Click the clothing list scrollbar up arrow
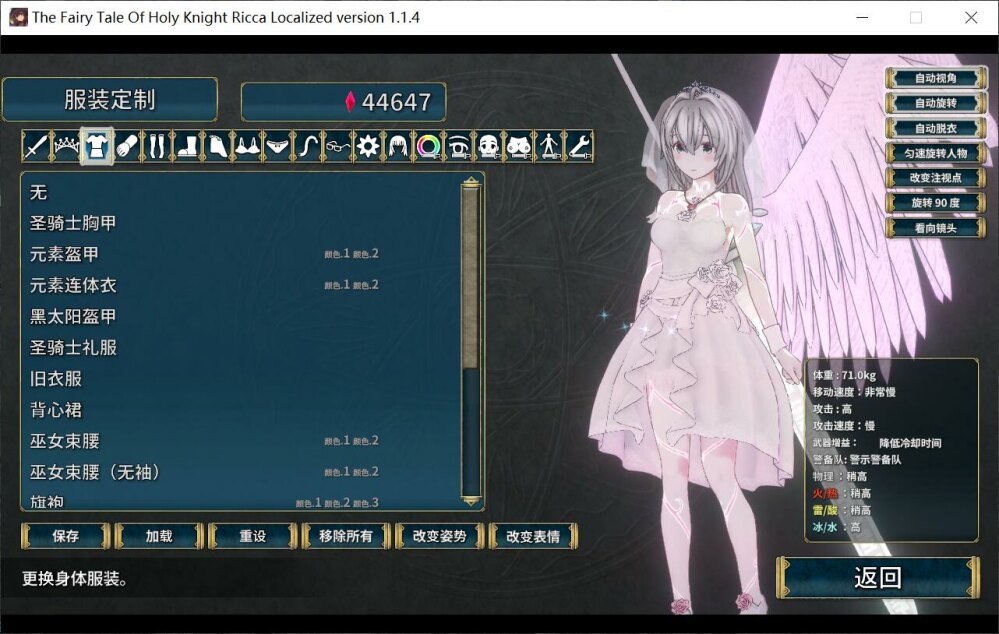Screen dimensions: 999x634 click(471, 182)
